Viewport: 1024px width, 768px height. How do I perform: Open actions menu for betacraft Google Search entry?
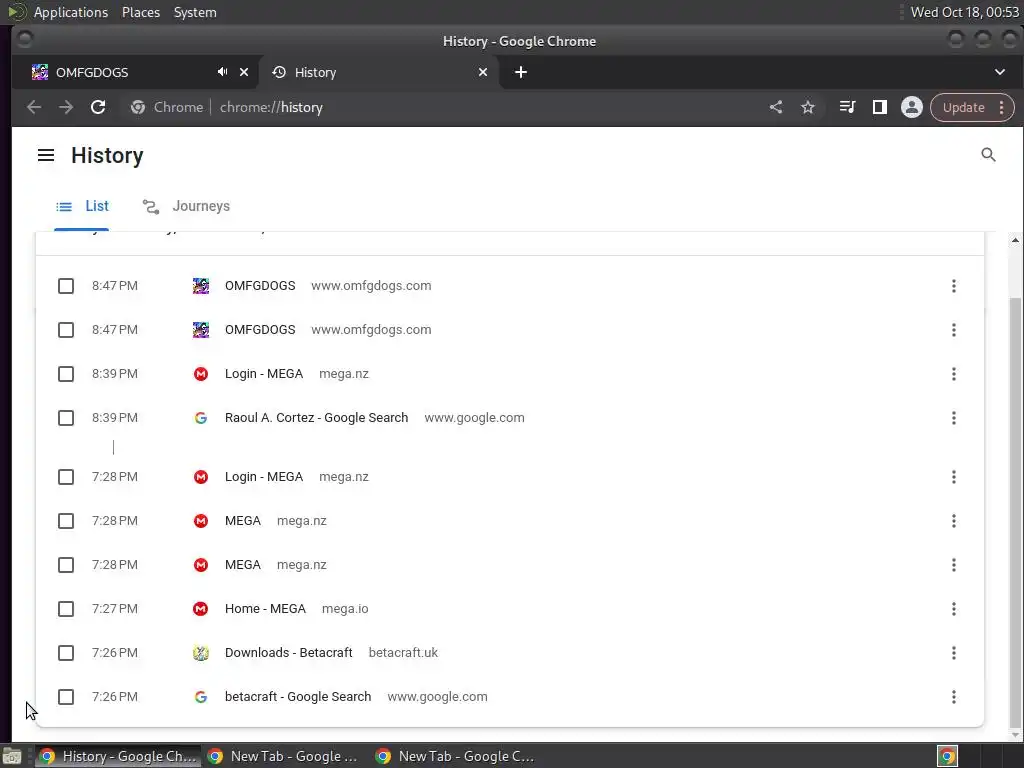click(953, 697)
